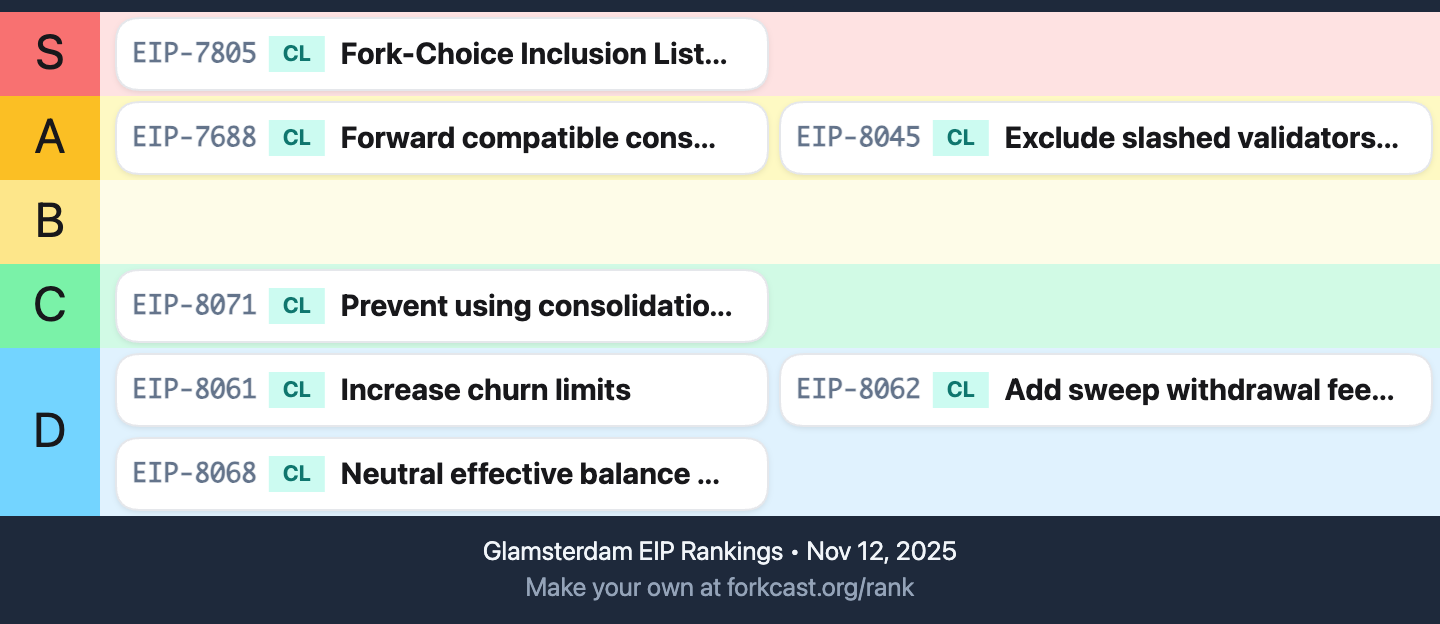Click the yellow B tier label
The image size is (1440, 624).
[50, 222]
